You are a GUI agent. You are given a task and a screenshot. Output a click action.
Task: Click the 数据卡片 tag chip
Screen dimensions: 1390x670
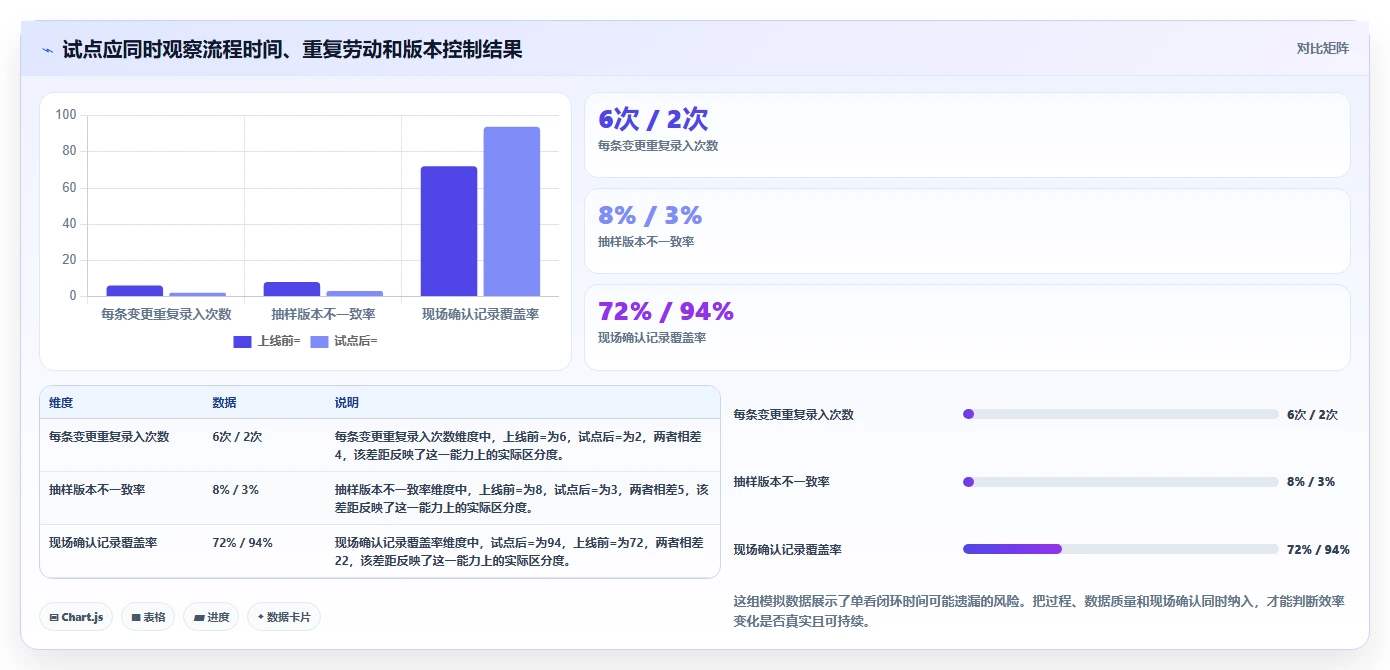coord(284,617)
